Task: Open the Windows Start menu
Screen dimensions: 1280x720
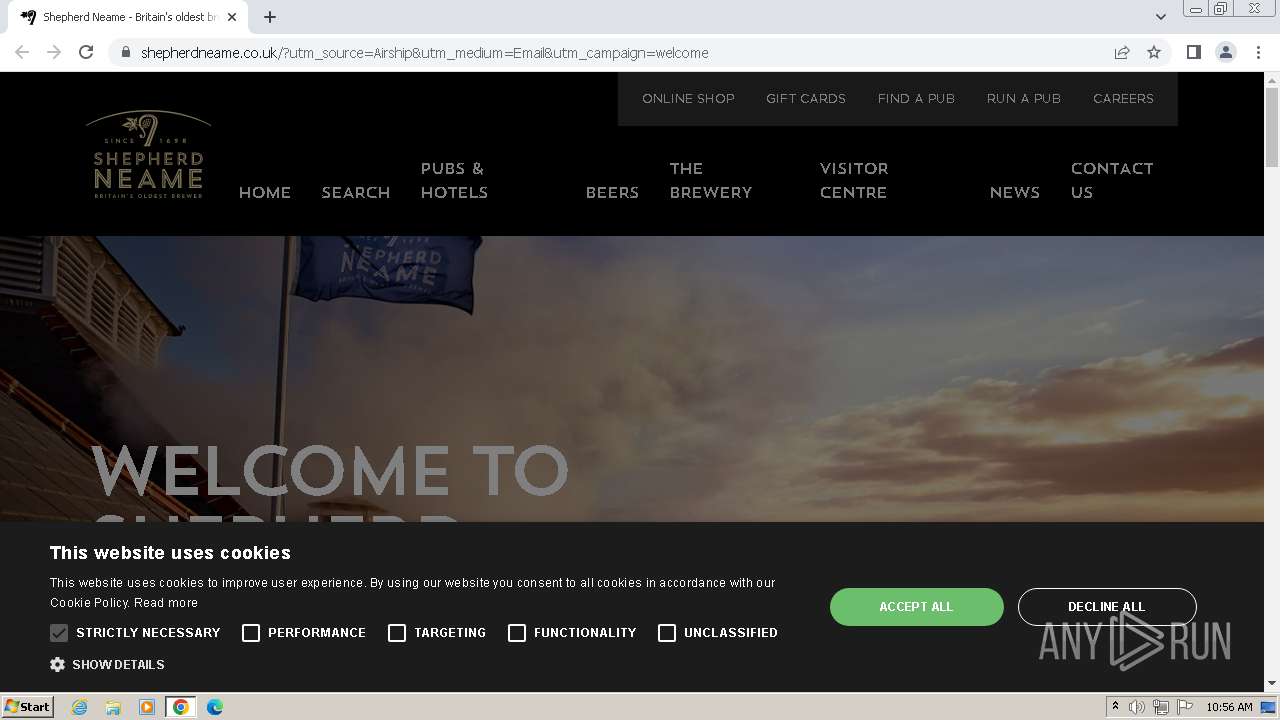Action: 27,707
